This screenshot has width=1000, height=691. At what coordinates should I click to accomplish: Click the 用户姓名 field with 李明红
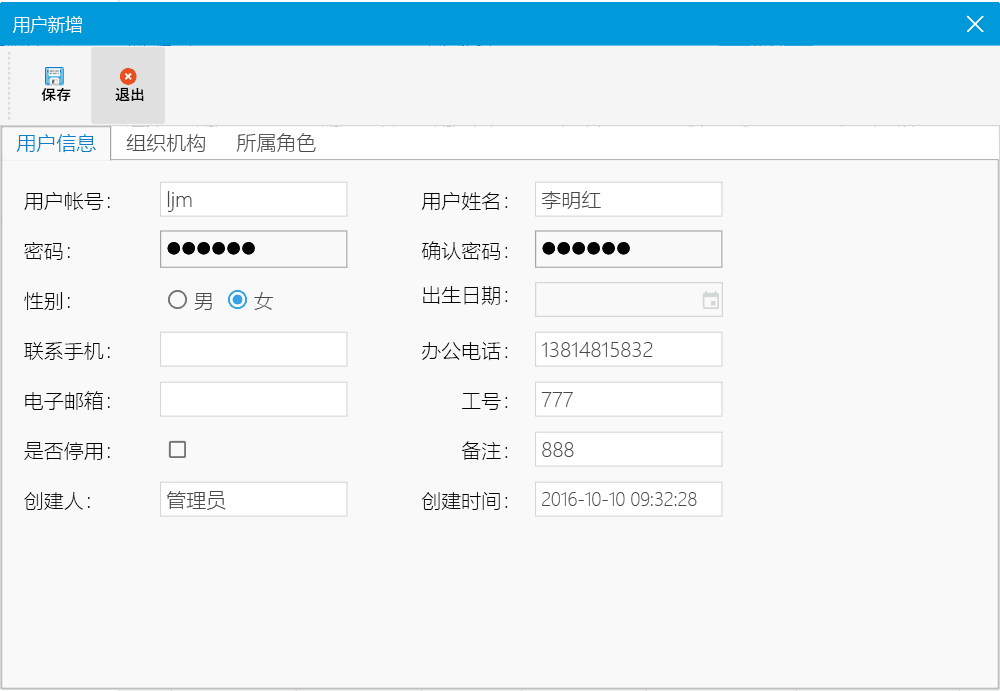coord(628,200)
